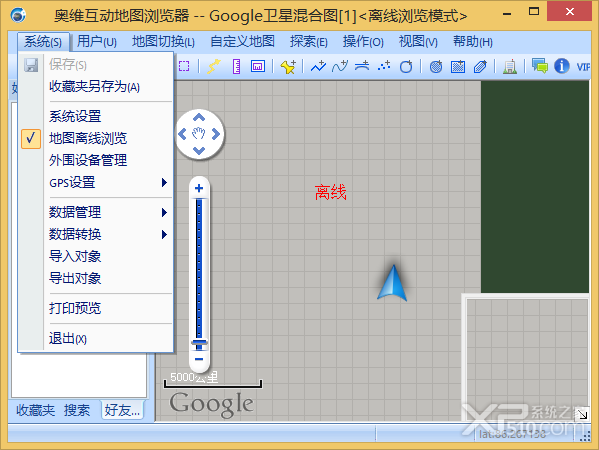This screenshot has height=450, width=599.
Task: Switch to the 好友... tab
Action: pyautogui.click(x=122, y=410)
